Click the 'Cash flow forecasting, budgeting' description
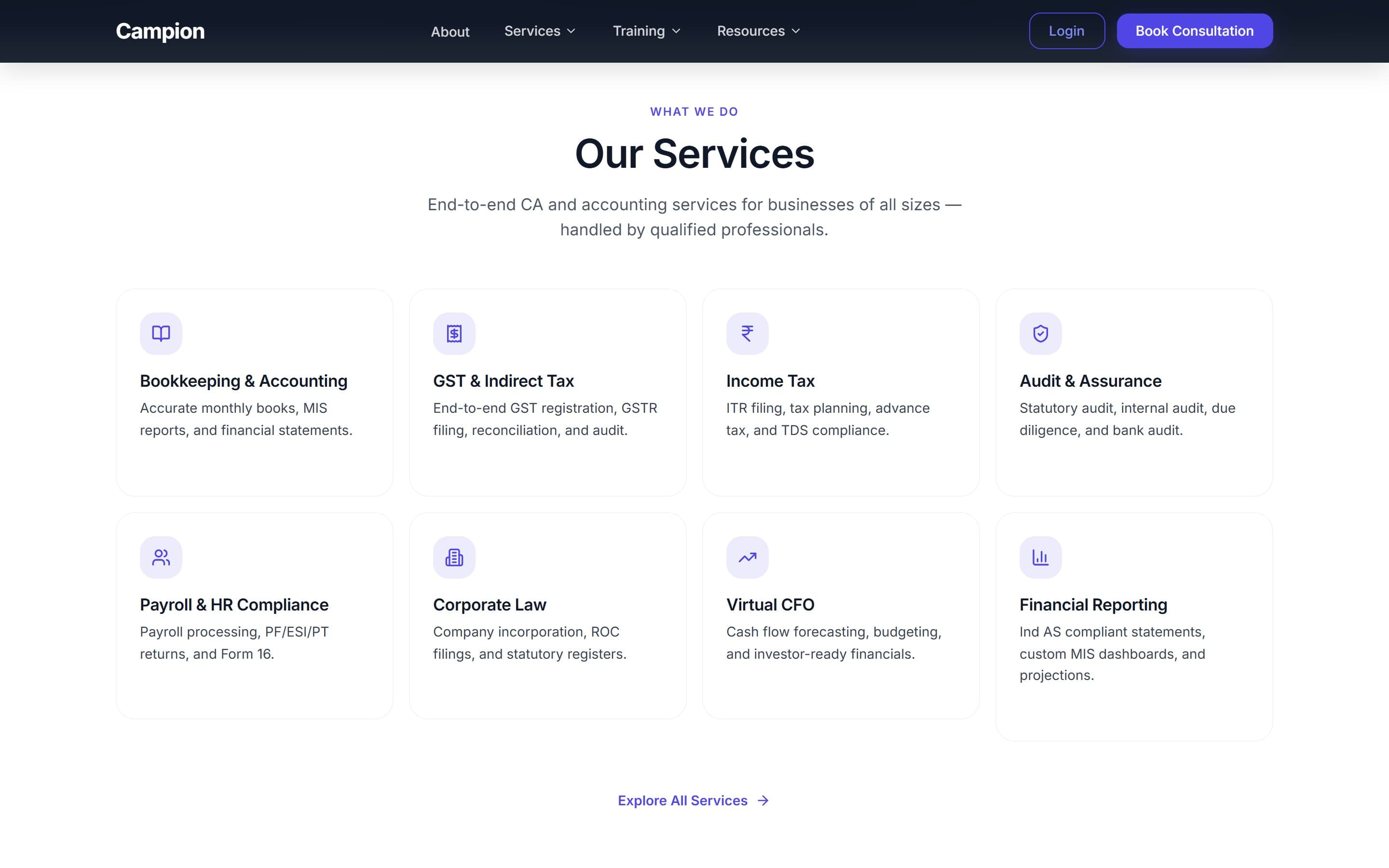 click(x=834, y=643)
